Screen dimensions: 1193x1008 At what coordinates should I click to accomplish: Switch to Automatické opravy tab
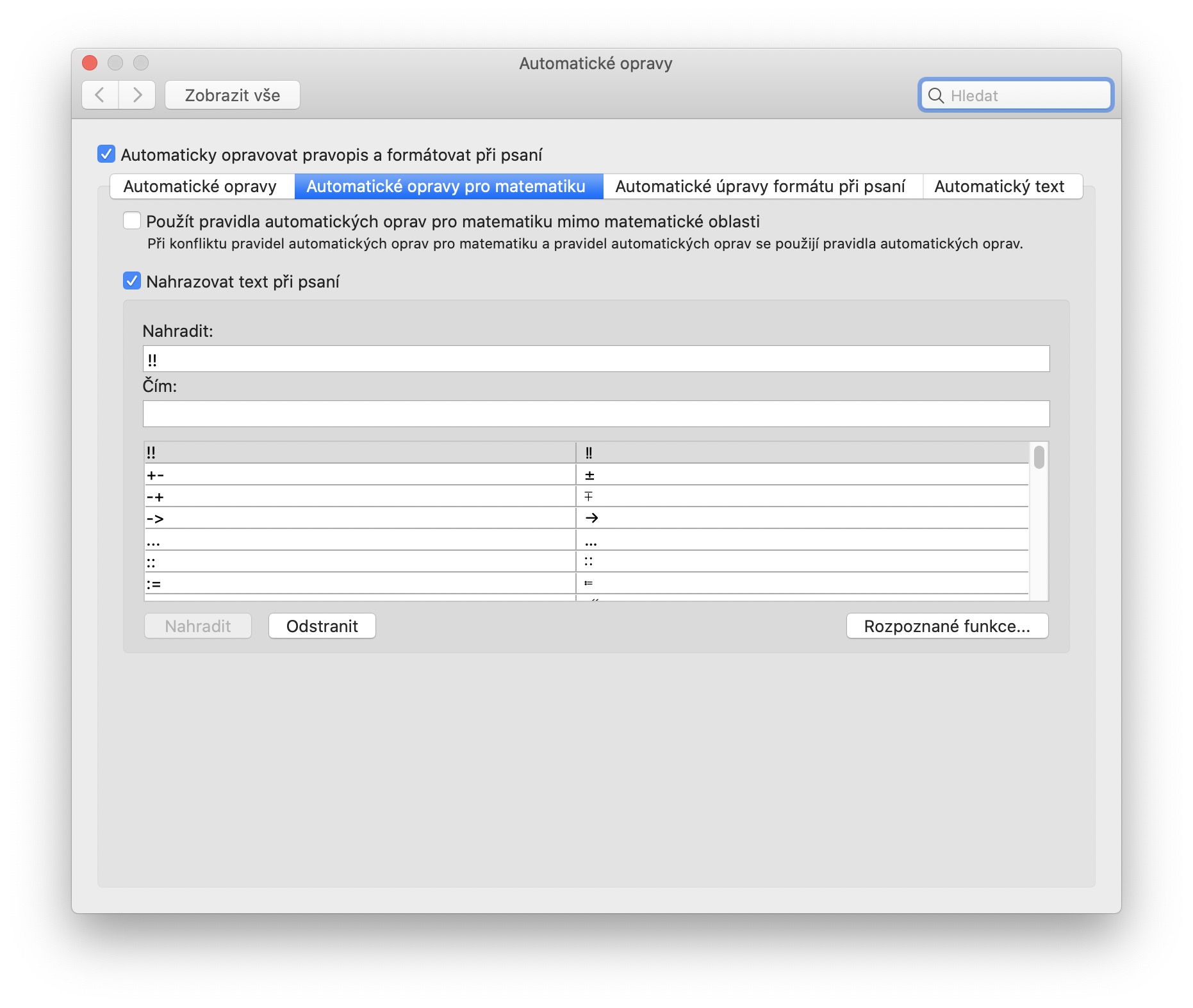click(200, 186)
